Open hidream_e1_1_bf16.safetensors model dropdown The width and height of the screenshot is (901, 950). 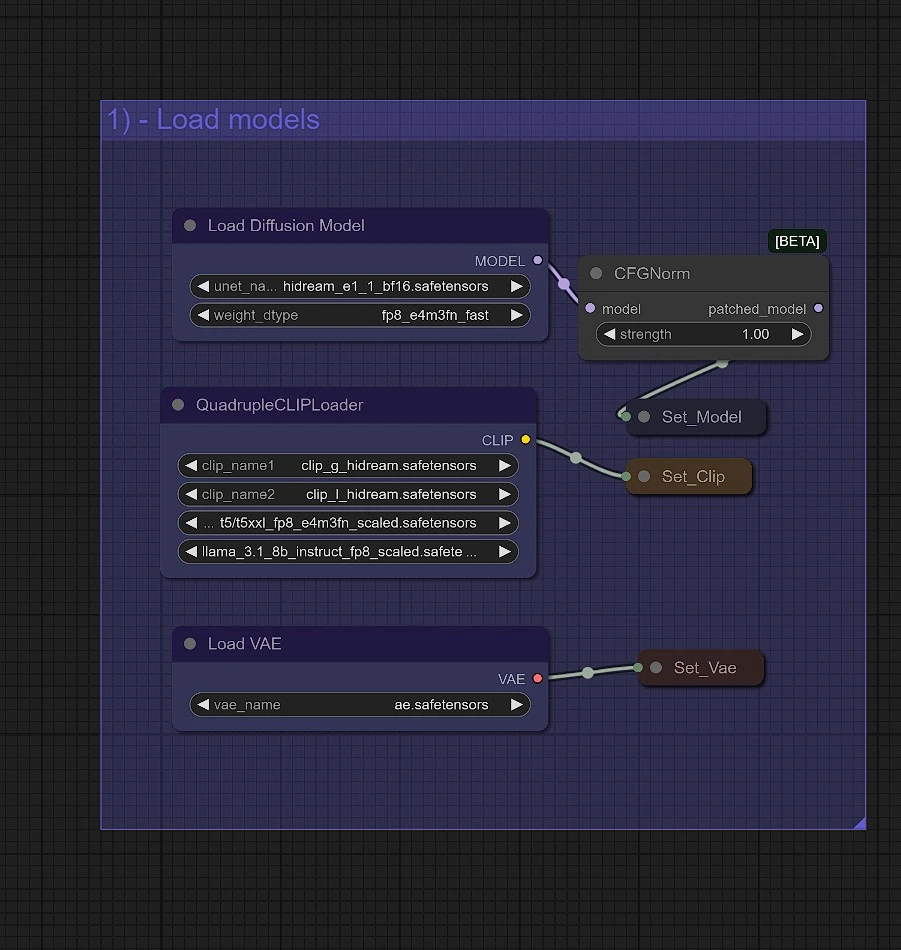360,286
